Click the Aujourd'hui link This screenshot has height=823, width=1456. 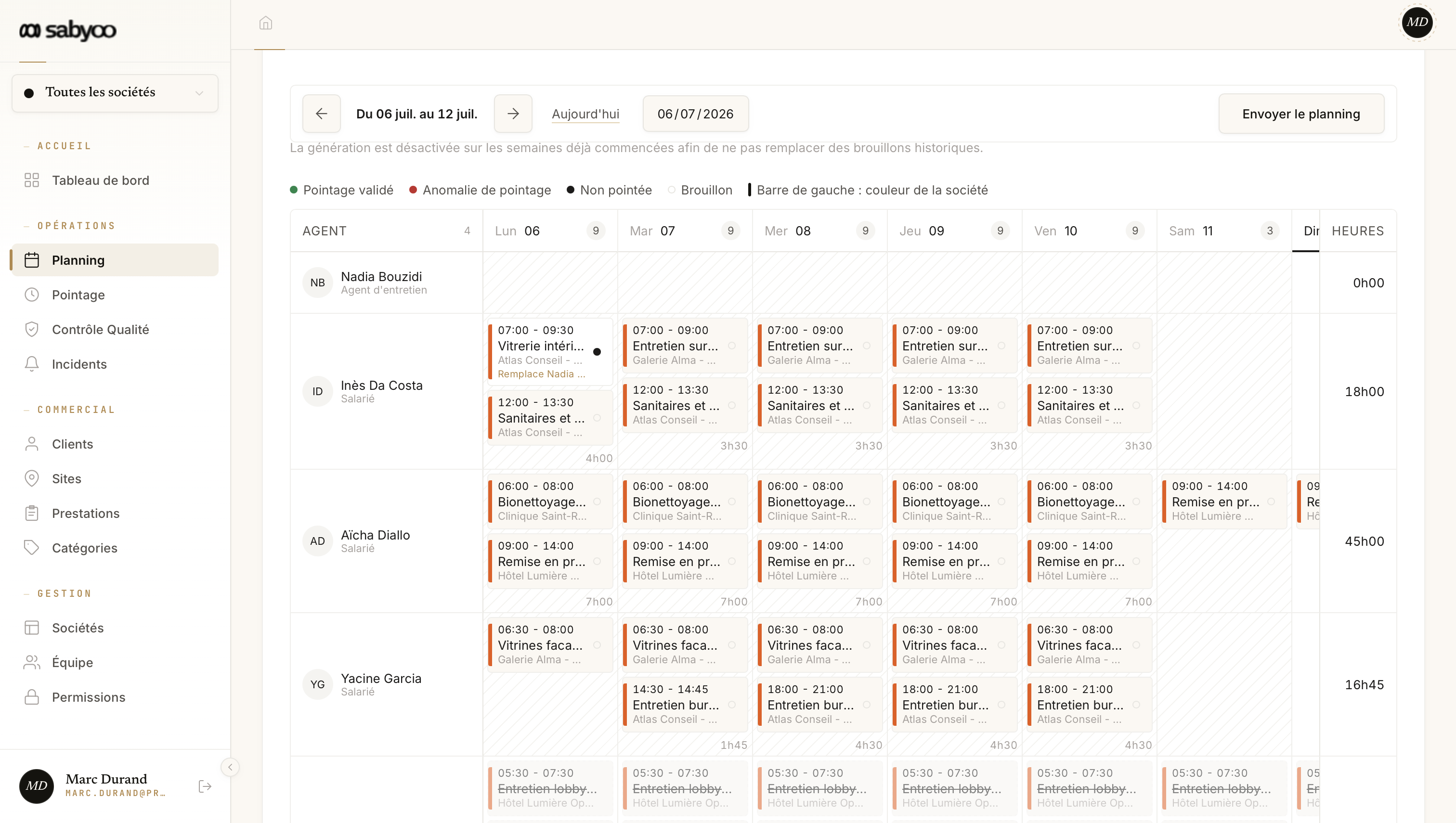585,114
